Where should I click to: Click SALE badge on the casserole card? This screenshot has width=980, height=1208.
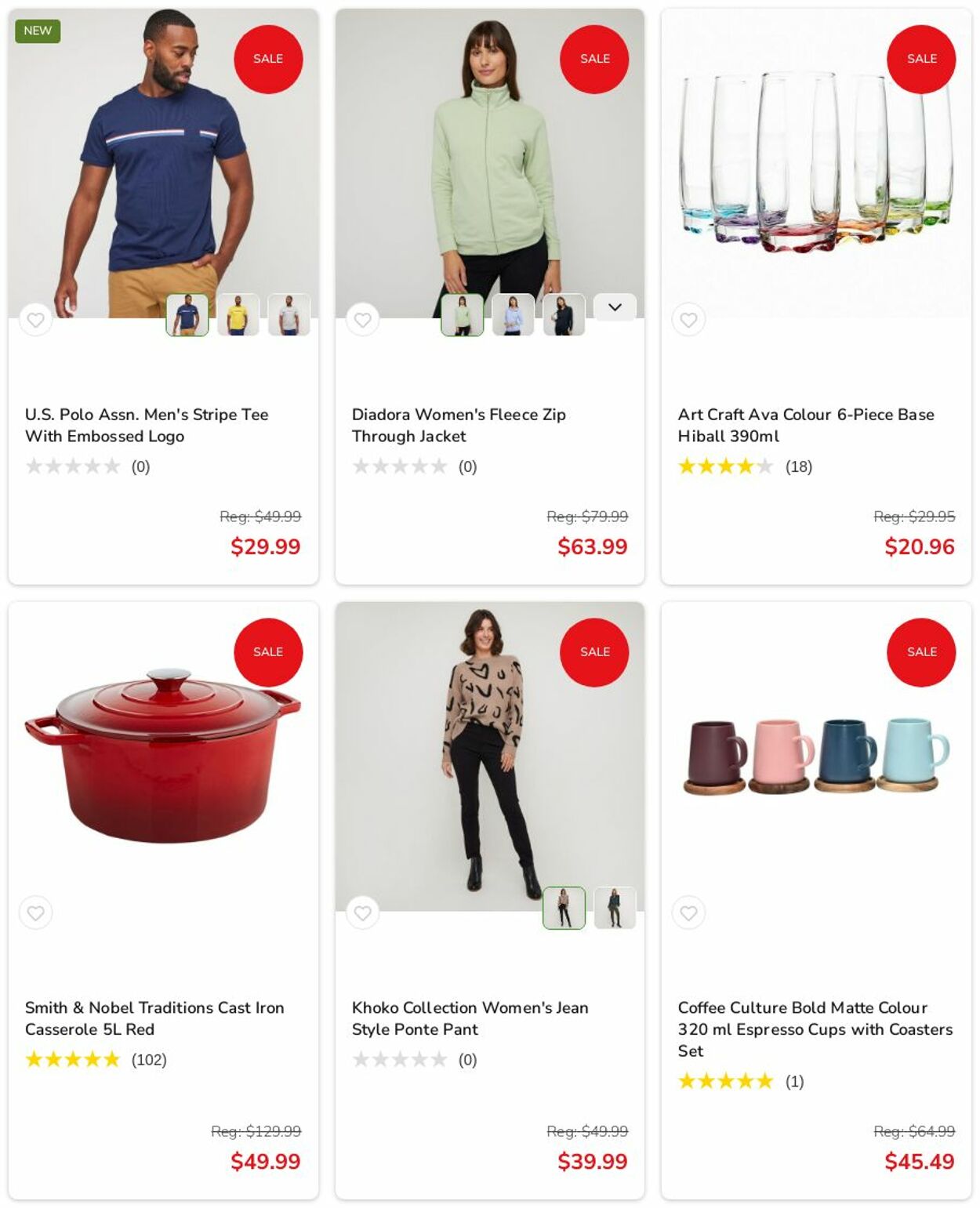click(268, 651)
